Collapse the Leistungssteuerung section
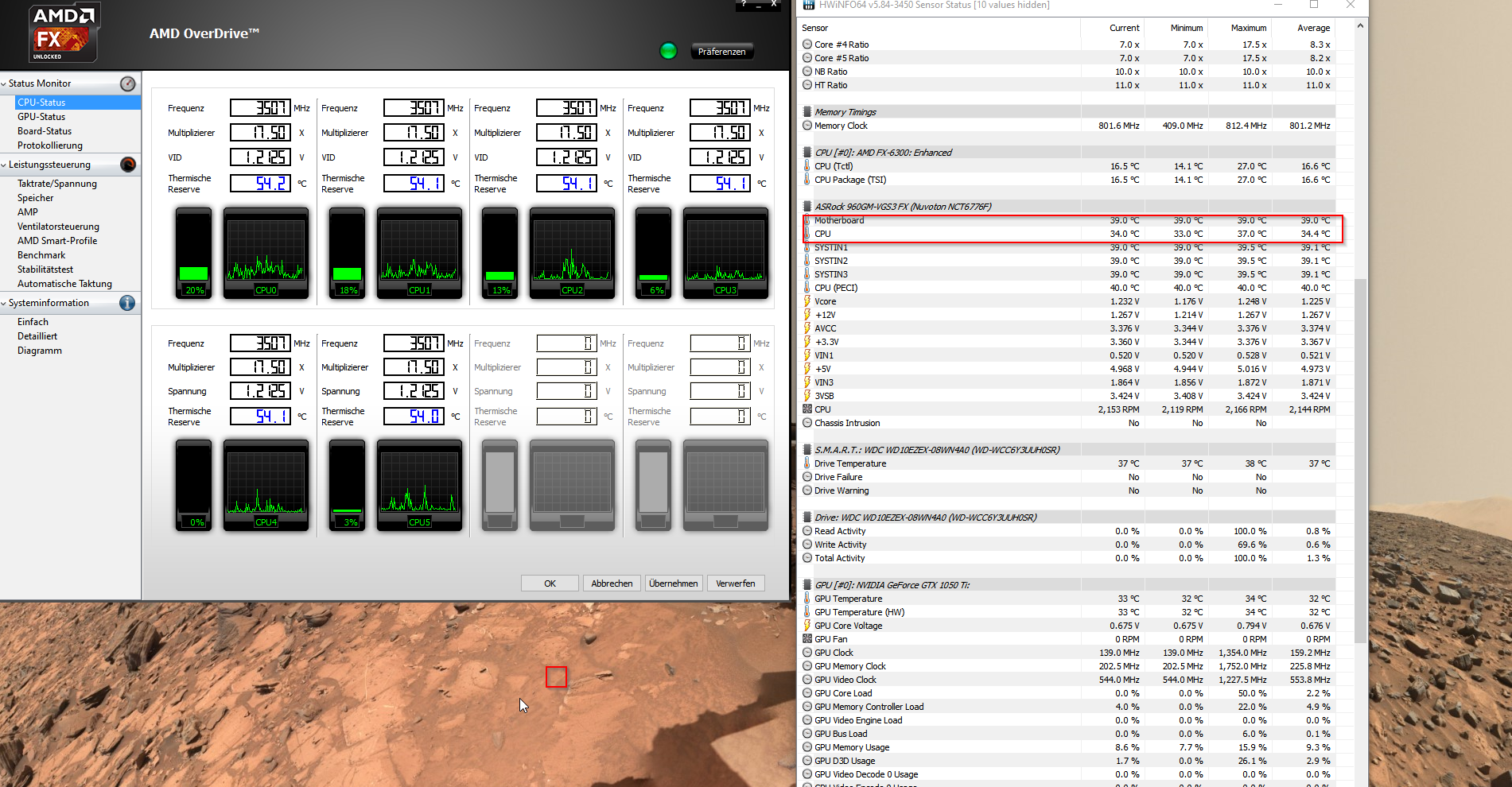The width and height of the screenshot is (1512, 787). click(x=4, y=165)
